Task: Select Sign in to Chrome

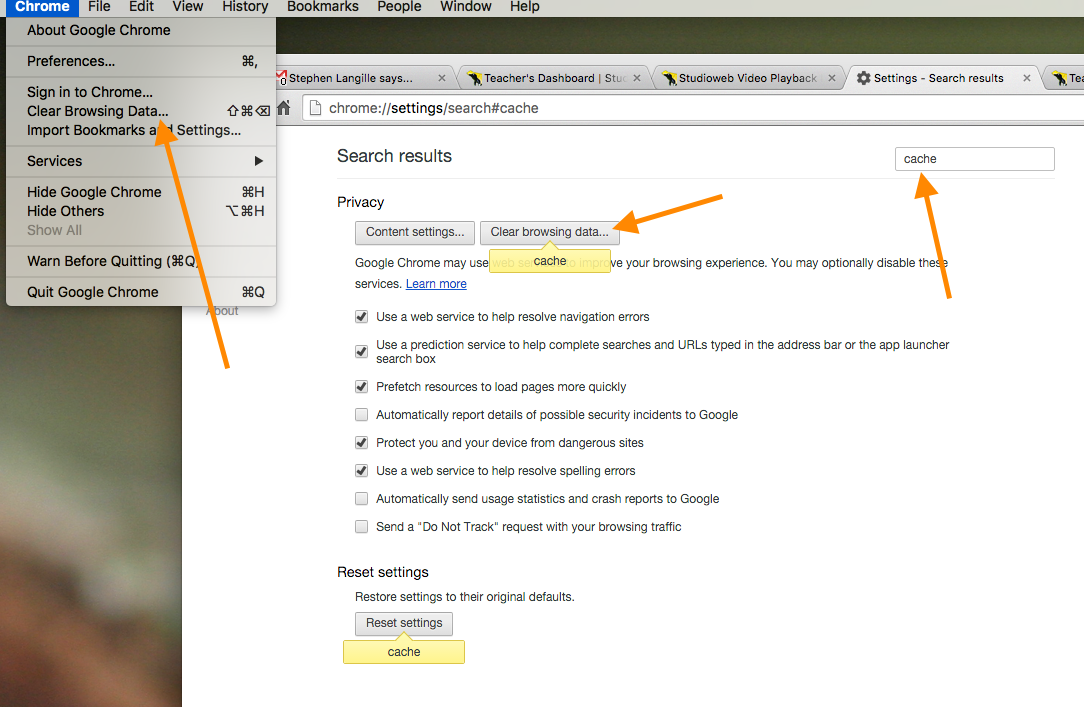Action: coord(141,92)
